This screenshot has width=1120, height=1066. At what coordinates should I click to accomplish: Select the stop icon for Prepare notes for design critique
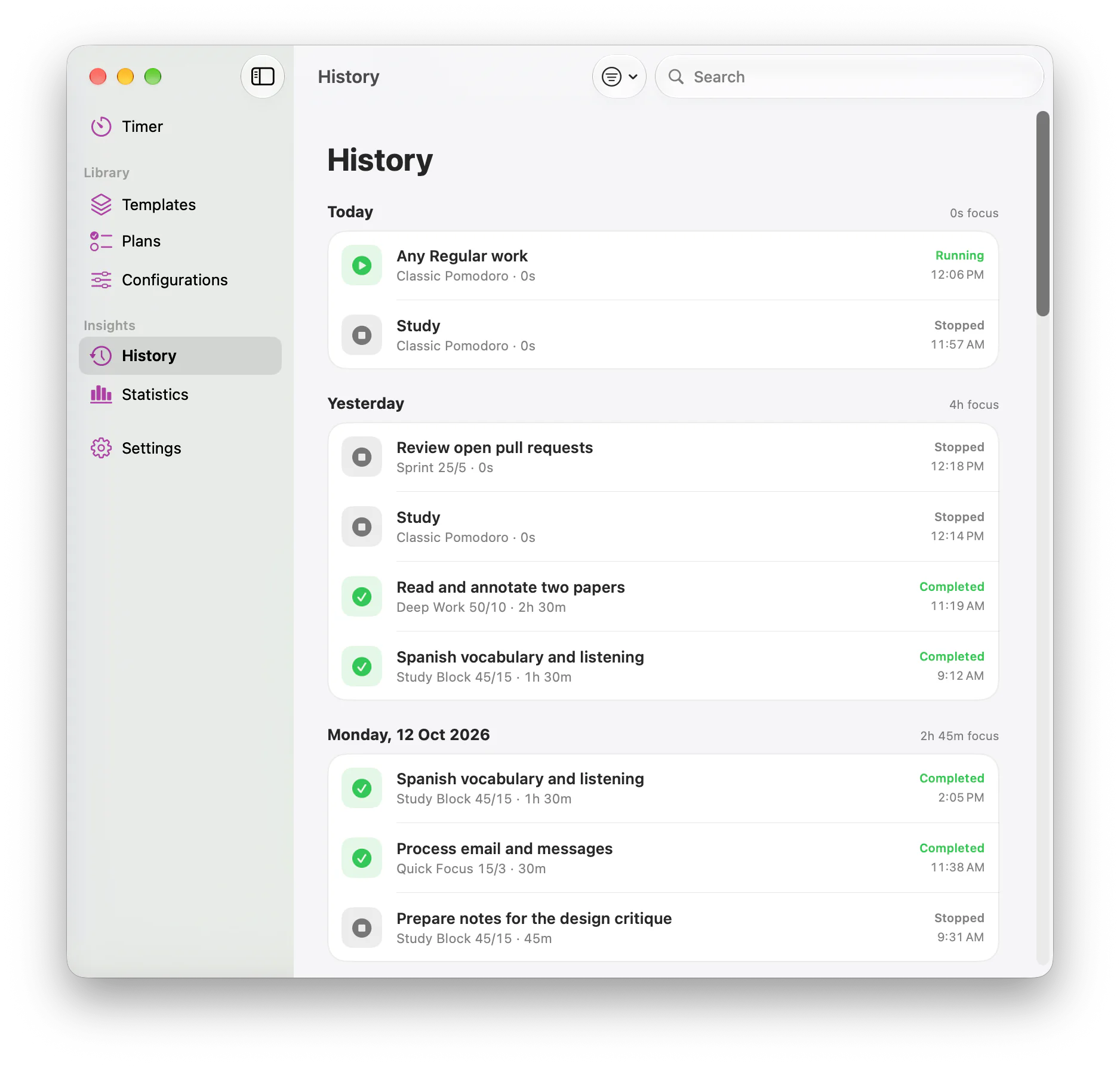(362, 928)
